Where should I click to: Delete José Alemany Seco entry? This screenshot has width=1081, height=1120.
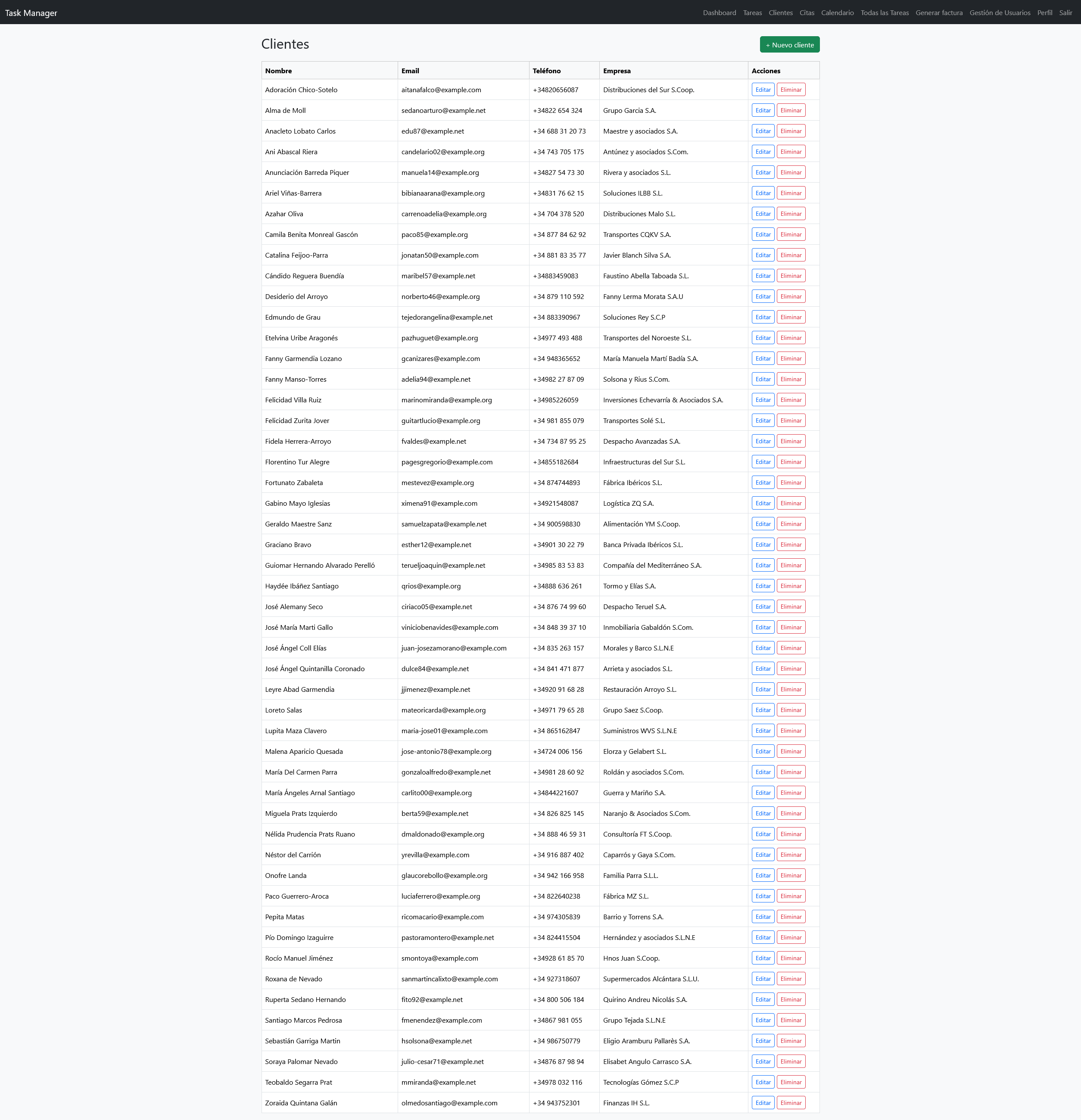click(791, 607)
